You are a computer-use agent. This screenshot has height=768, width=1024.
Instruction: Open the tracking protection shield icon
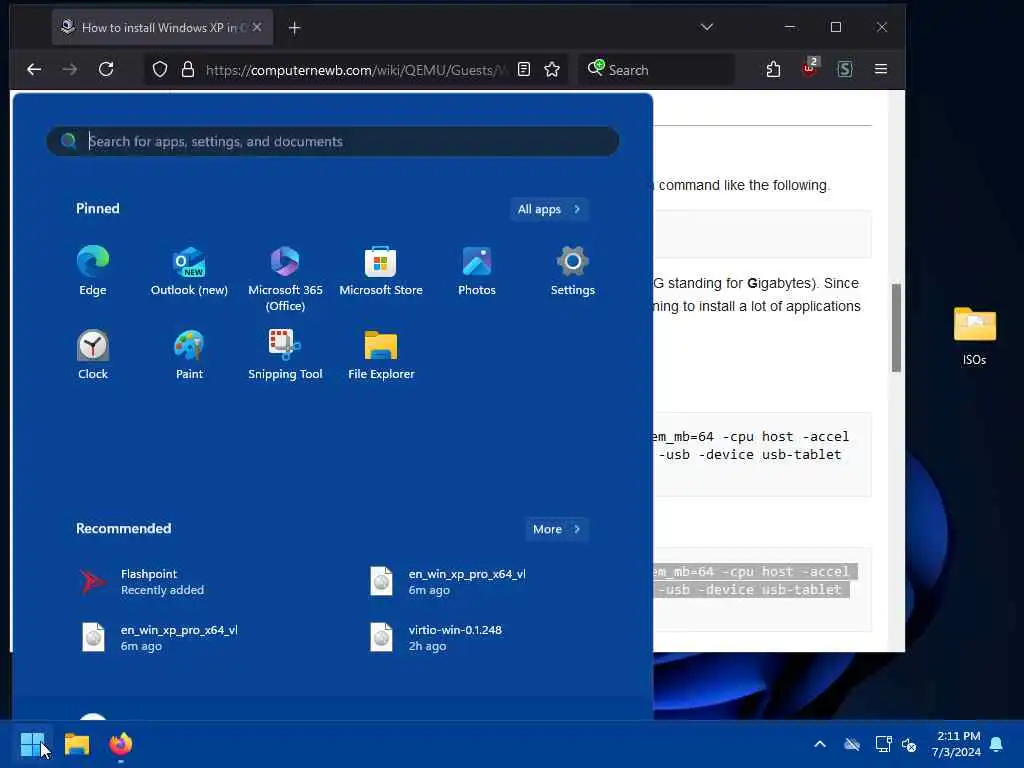pos(160,69)
